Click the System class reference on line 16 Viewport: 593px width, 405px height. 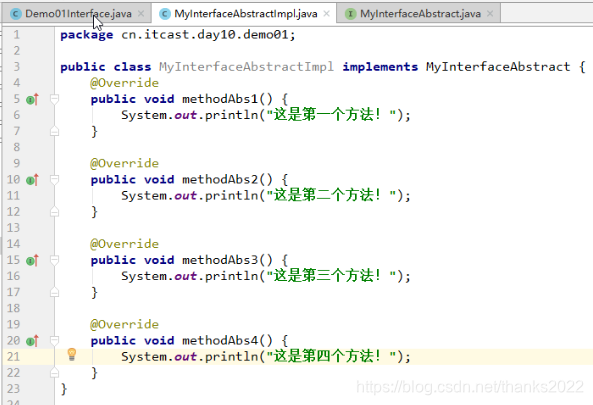click(144, 276)
